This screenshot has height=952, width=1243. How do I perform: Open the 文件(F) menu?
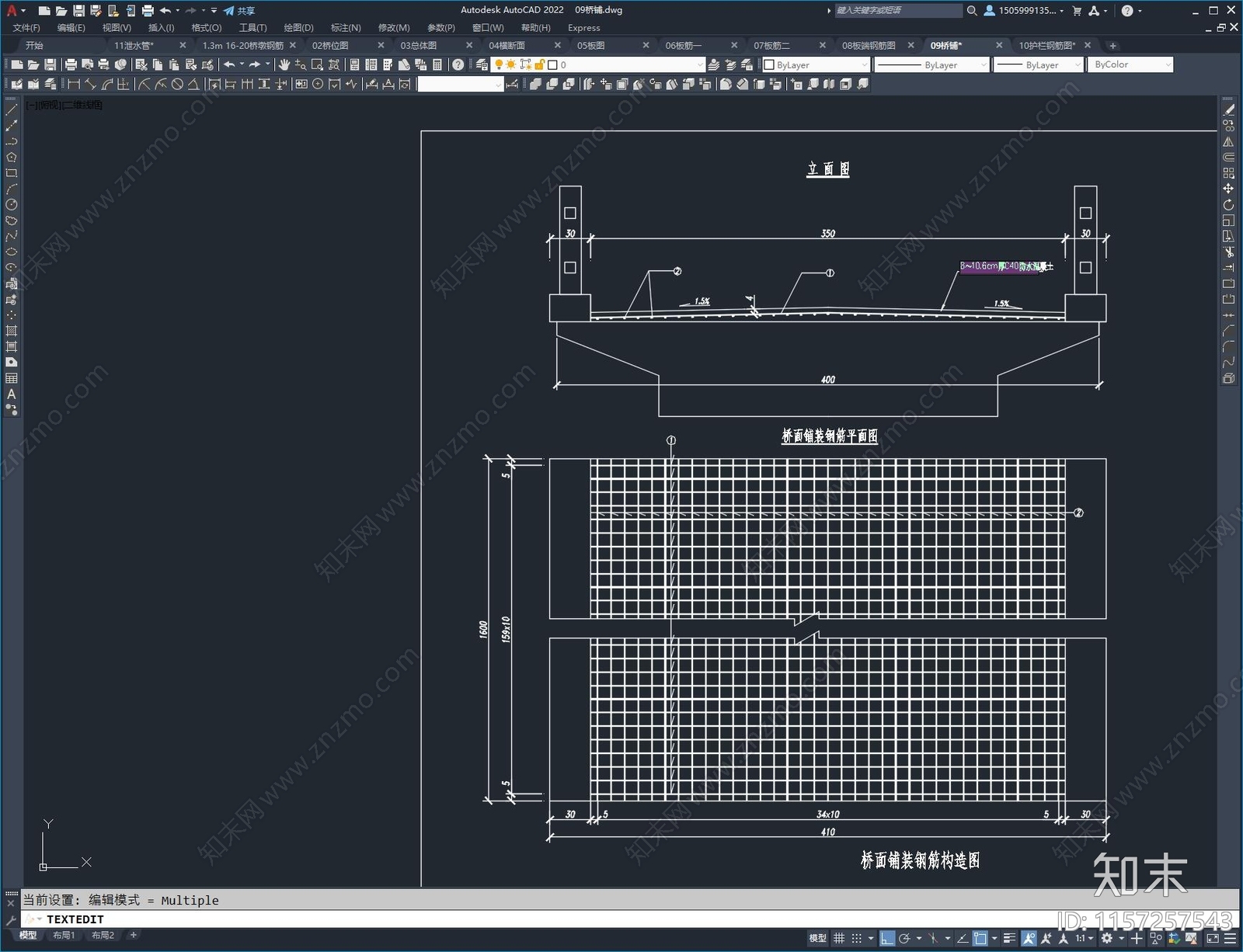[26, 27]
